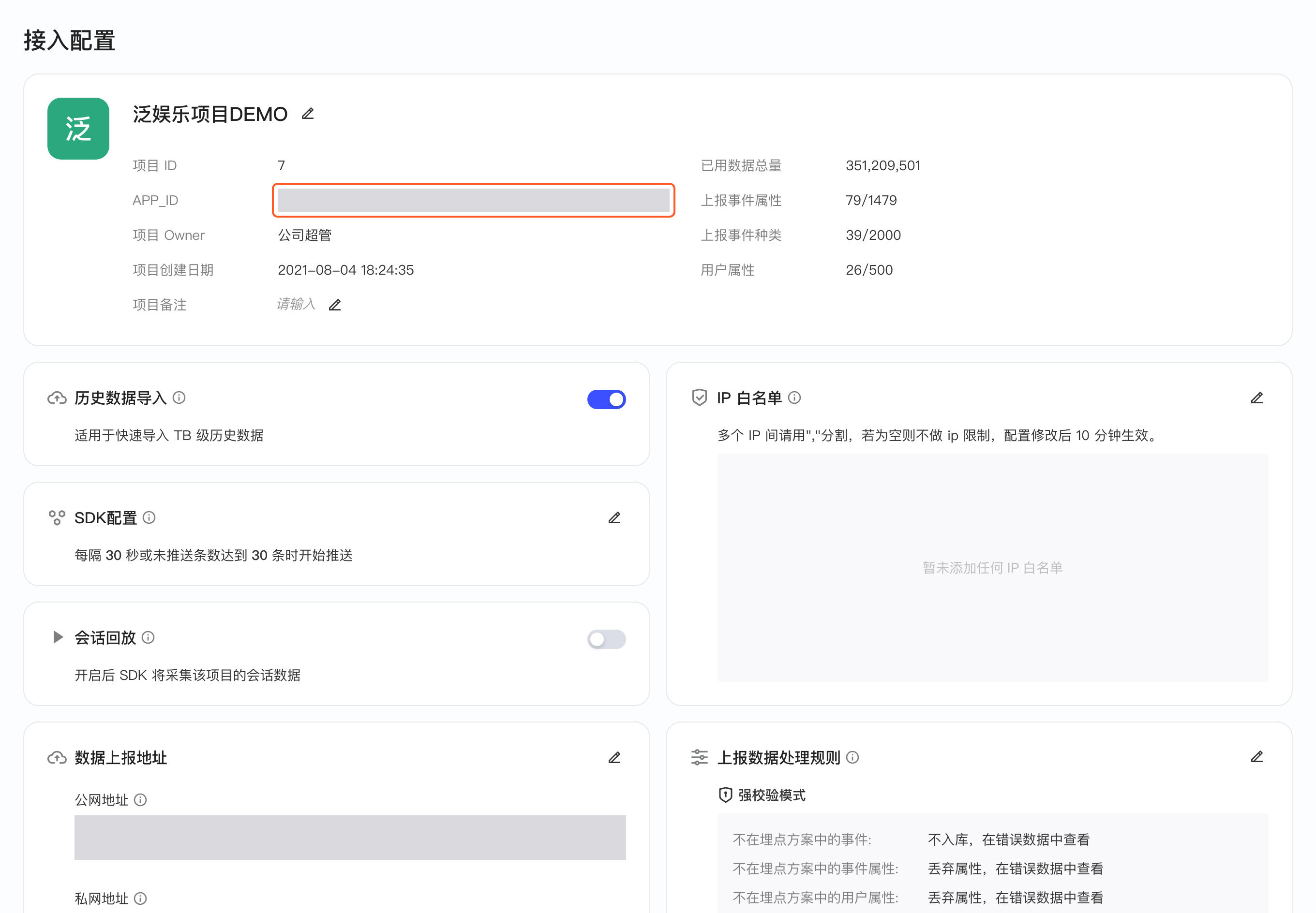The image size is (1316, 913).
Task: Edit the project name 泛娱乐项目DEMO
Action: tap(308, 114)
